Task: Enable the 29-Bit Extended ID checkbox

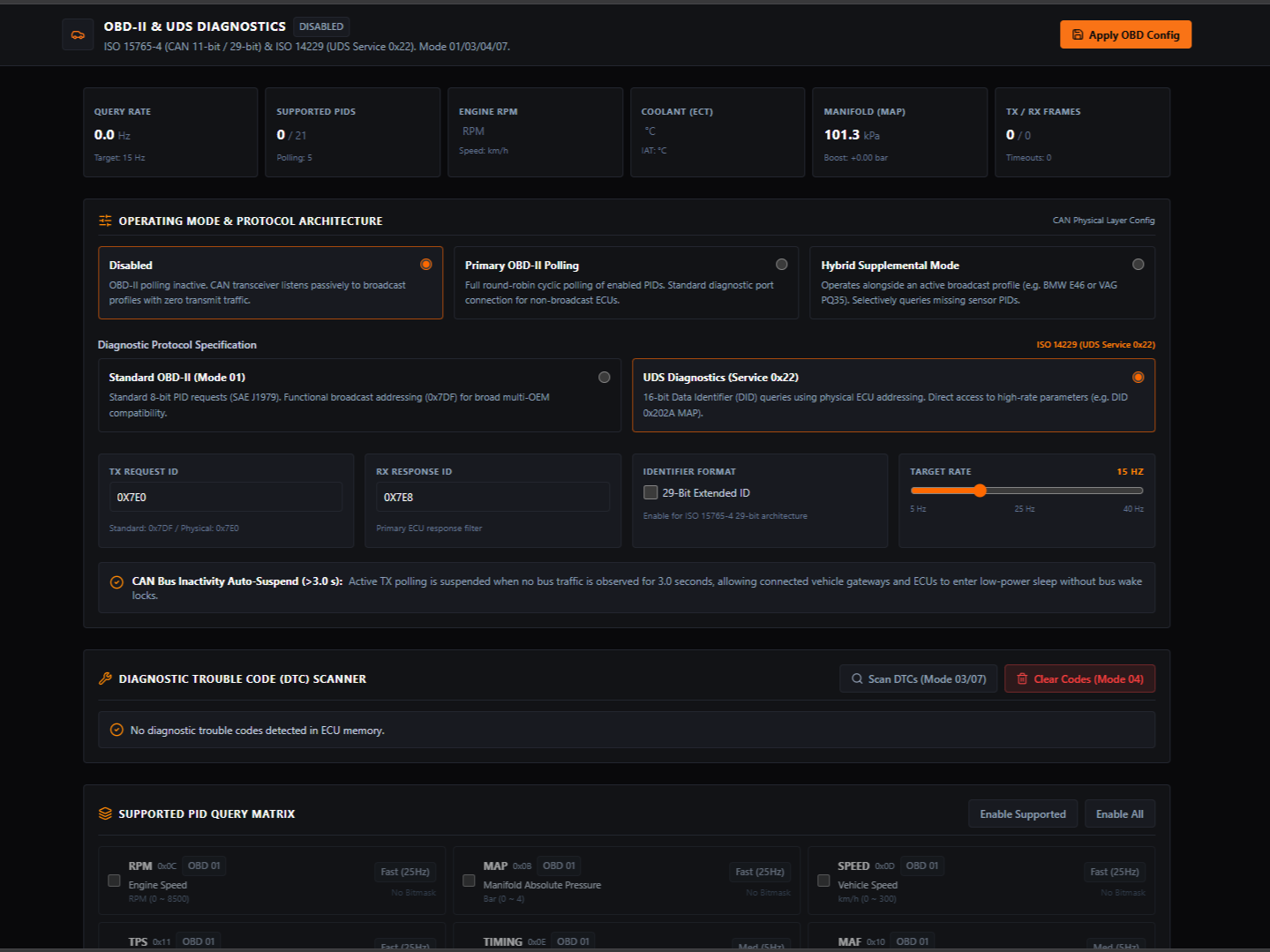Action: (650, 492)
